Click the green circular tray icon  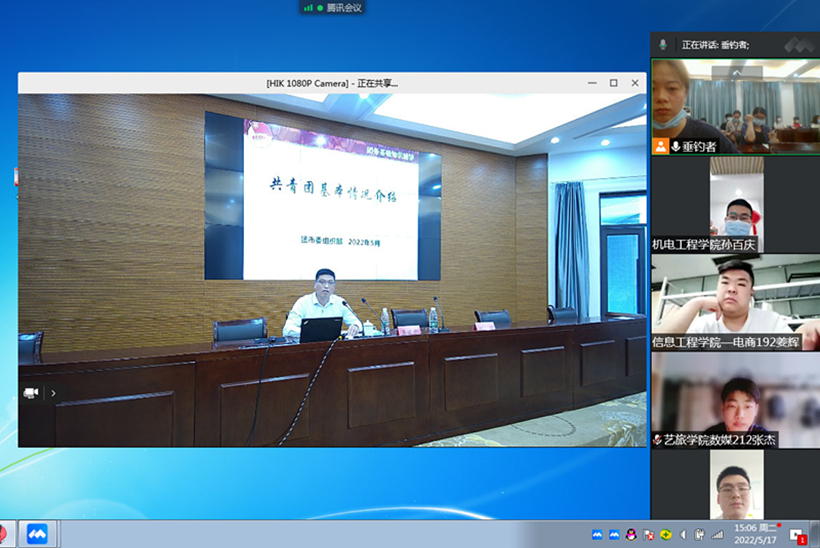pos(665,534)
